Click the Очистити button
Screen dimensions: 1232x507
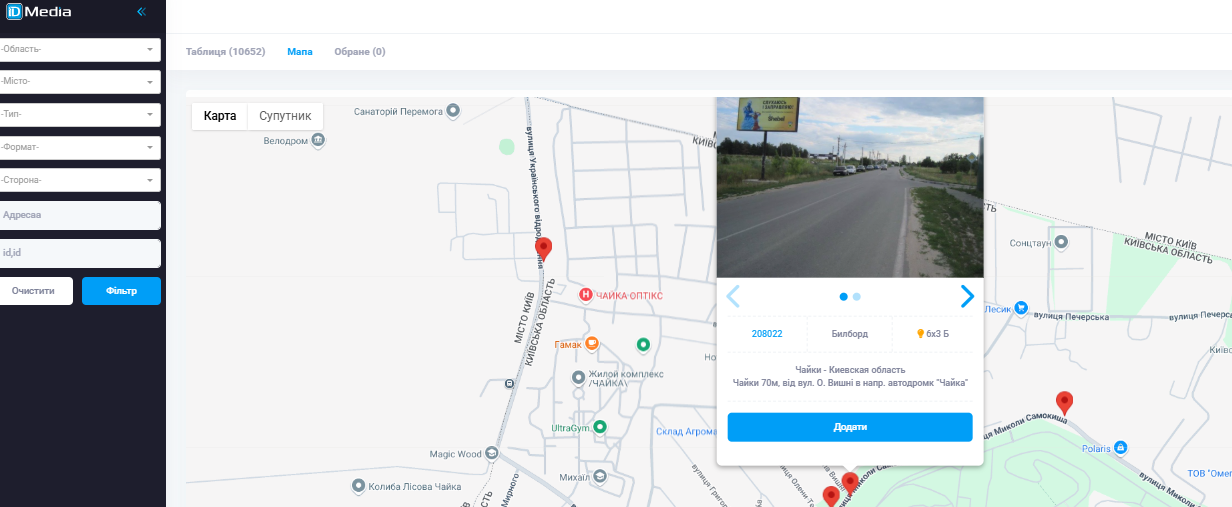[x=34, y=291]
